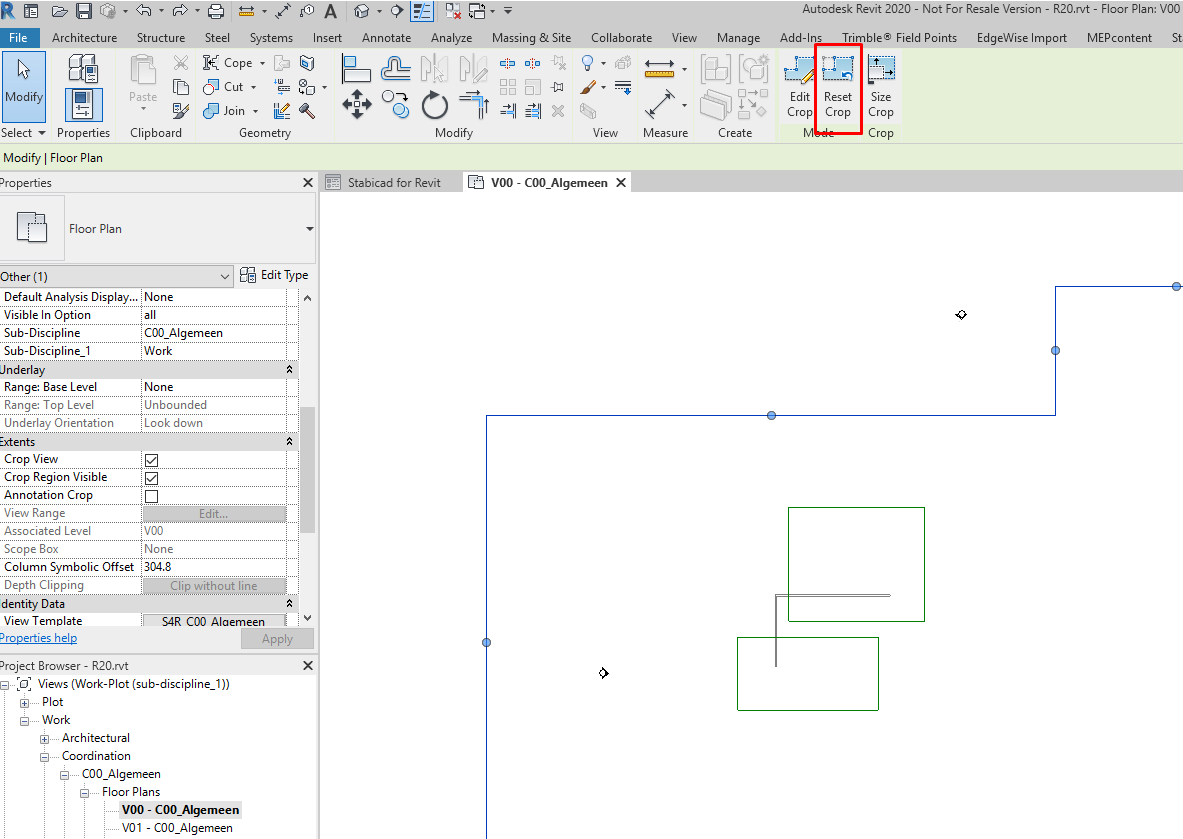Open the Floor Plan type selector dropdown
The height and width of the screenshot is (839, 1183).
tap(309, 229)
